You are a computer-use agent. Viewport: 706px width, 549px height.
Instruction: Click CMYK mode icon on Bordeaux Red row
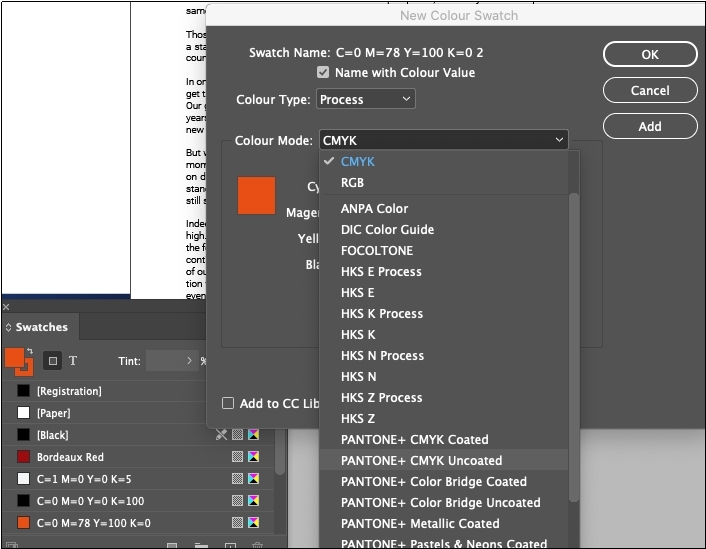253,457
